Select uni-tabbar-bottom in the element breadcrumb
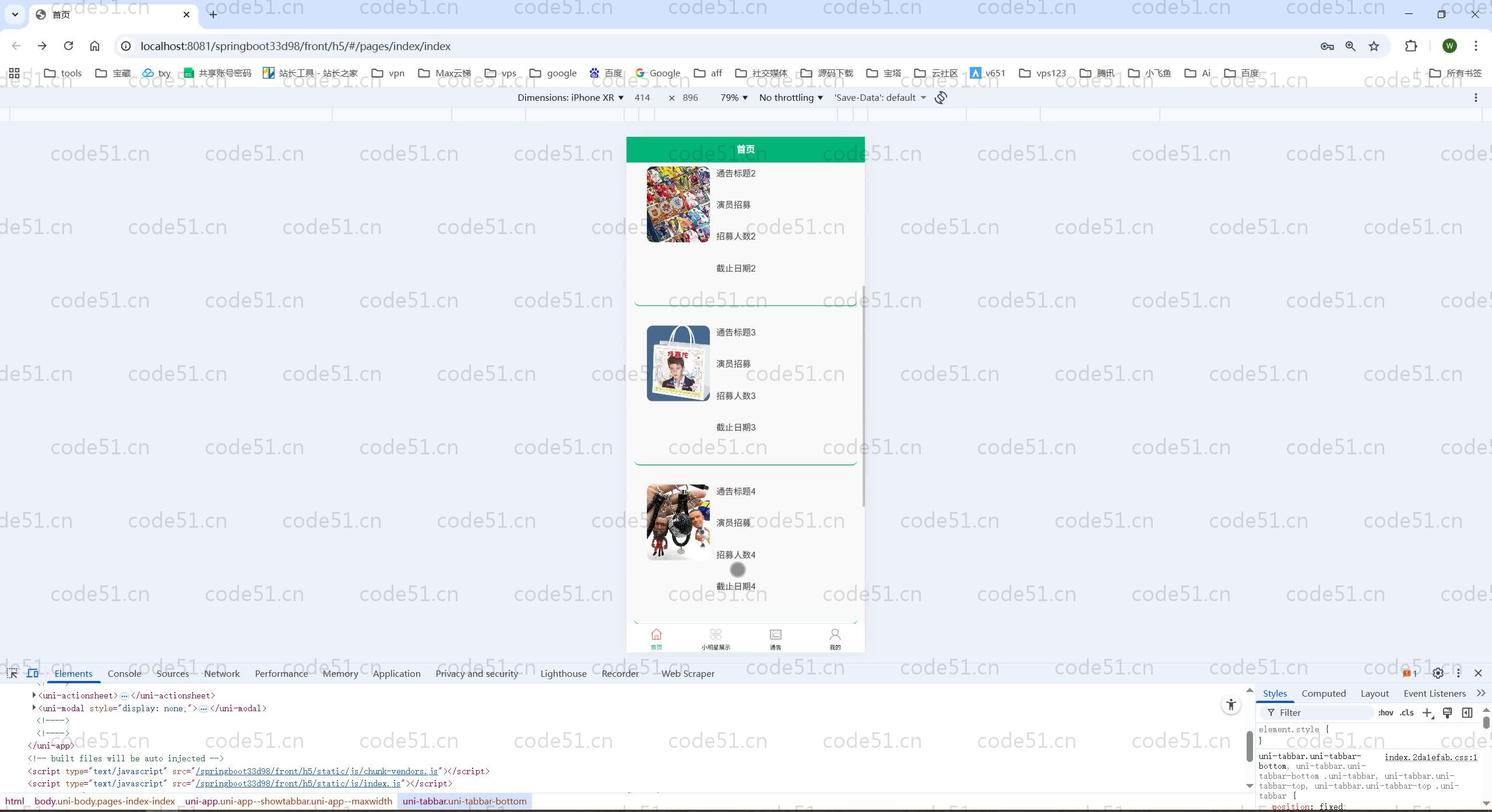Screen dimensions: 1492x812 tap(463, 801)
